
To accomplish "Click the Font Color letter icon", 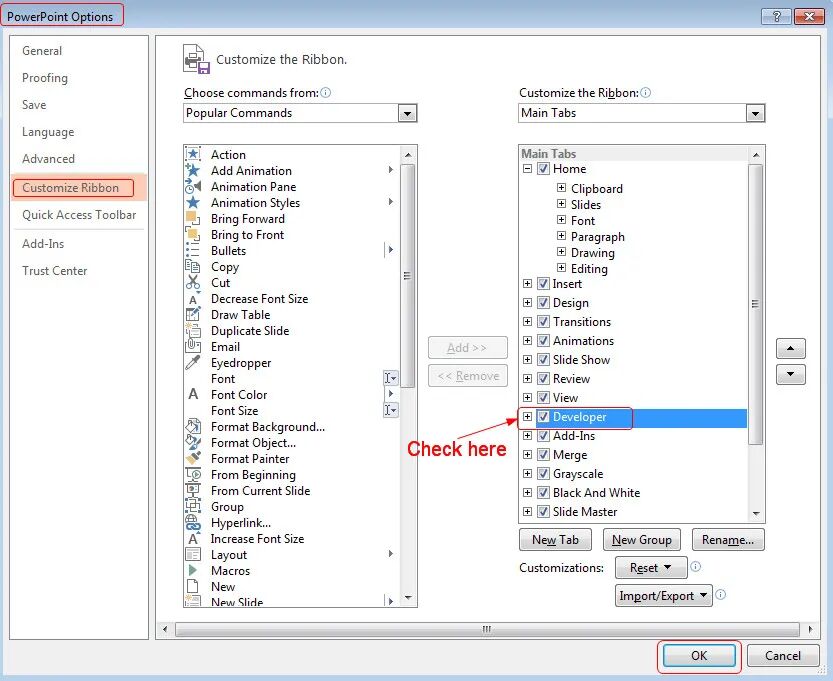I will [x=193, y=394].
